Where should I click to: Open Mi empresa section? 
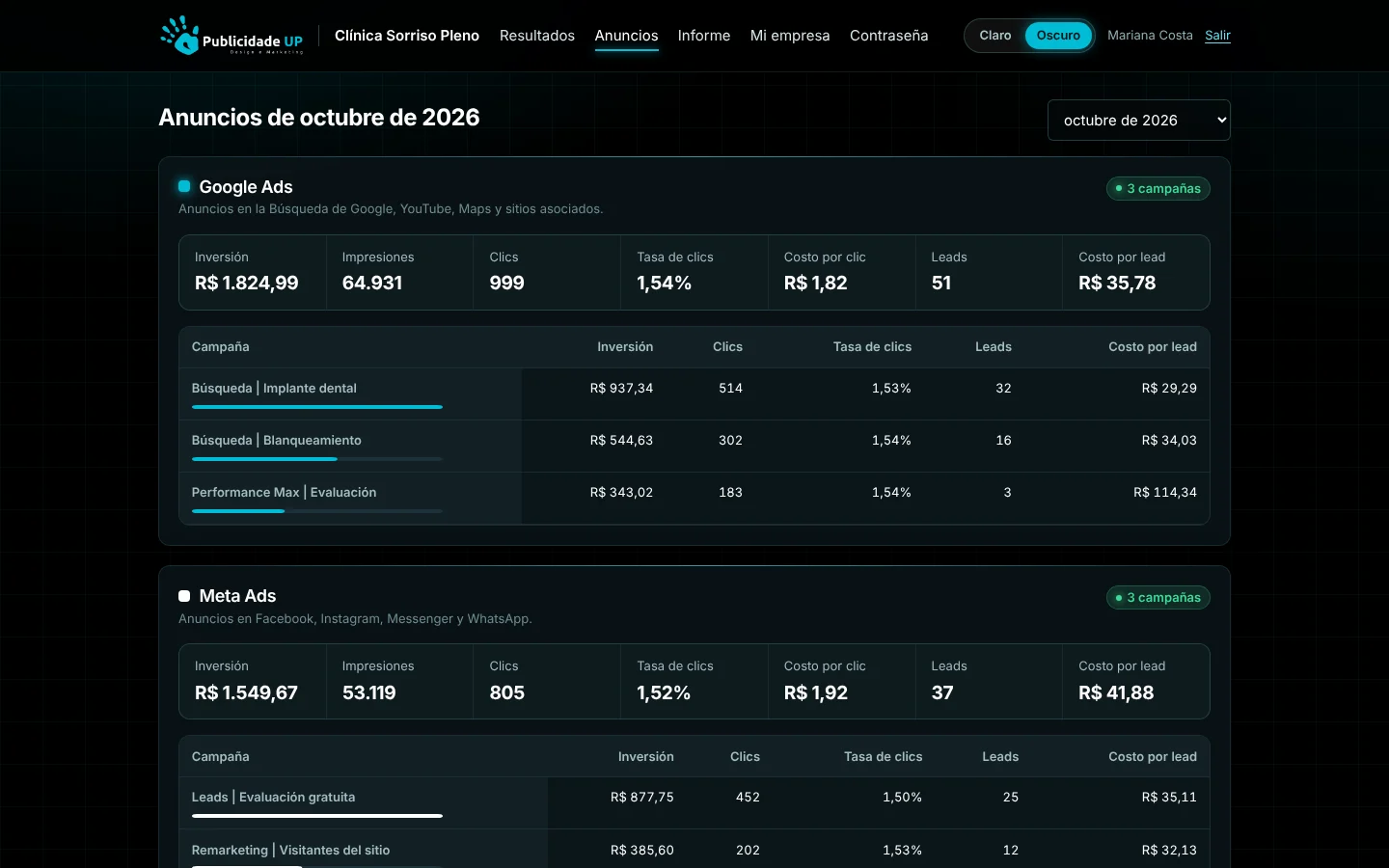(x=790, y=36)
